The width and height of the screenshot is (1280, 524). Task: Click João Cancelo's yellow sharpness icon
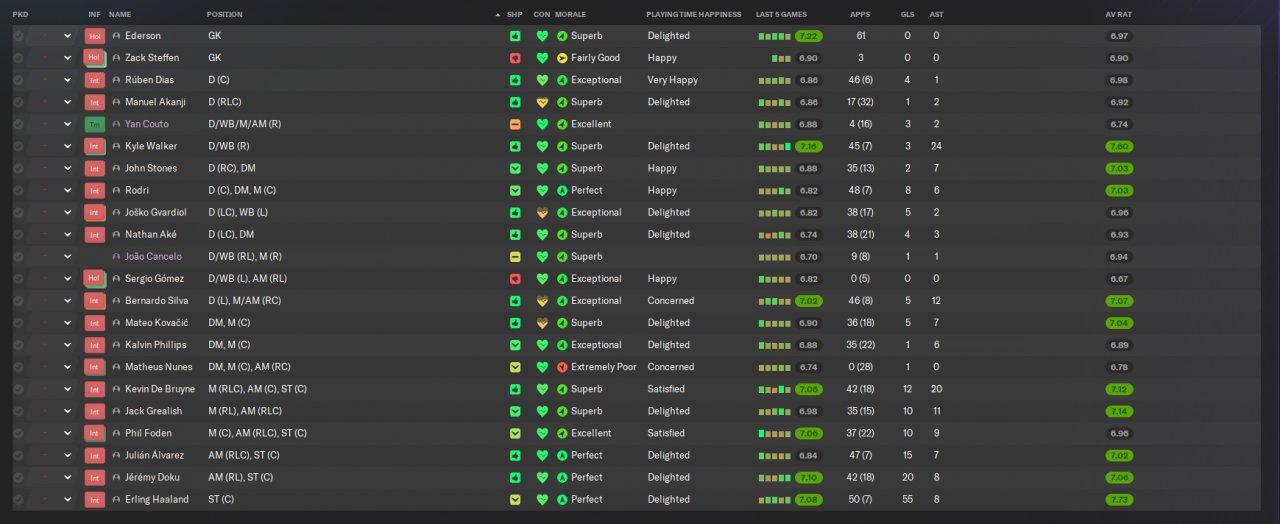[x=515, y=257]
